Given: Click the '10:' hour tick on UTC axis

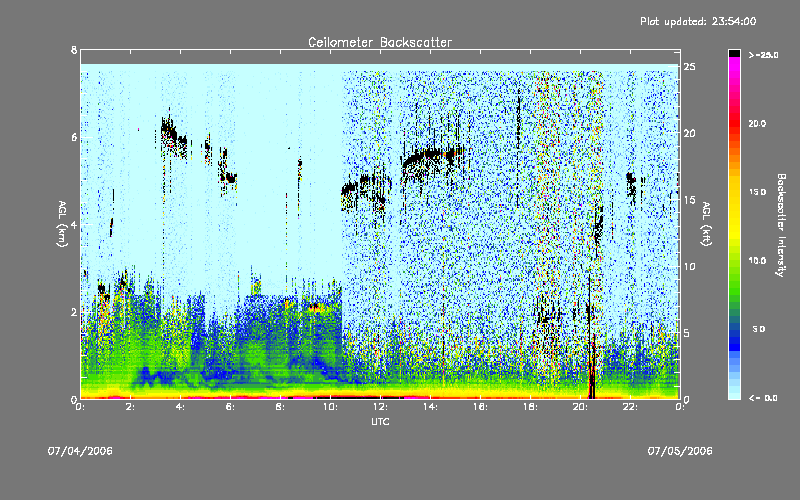Looking at the screenshot, I should click(x=330, y=407).
